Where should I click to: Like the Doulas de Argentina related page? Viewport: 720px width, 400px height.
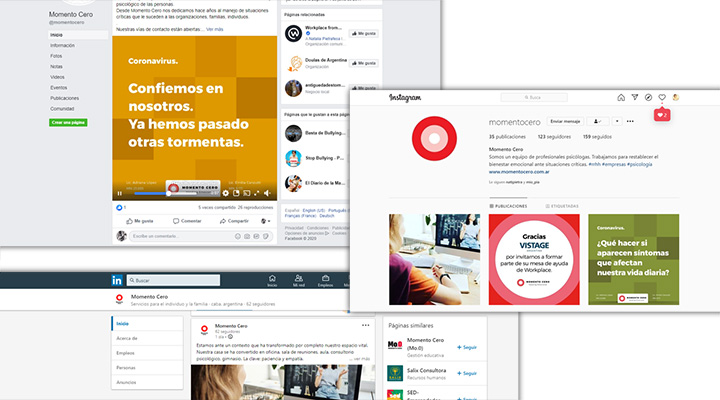[x=364, y=63]
